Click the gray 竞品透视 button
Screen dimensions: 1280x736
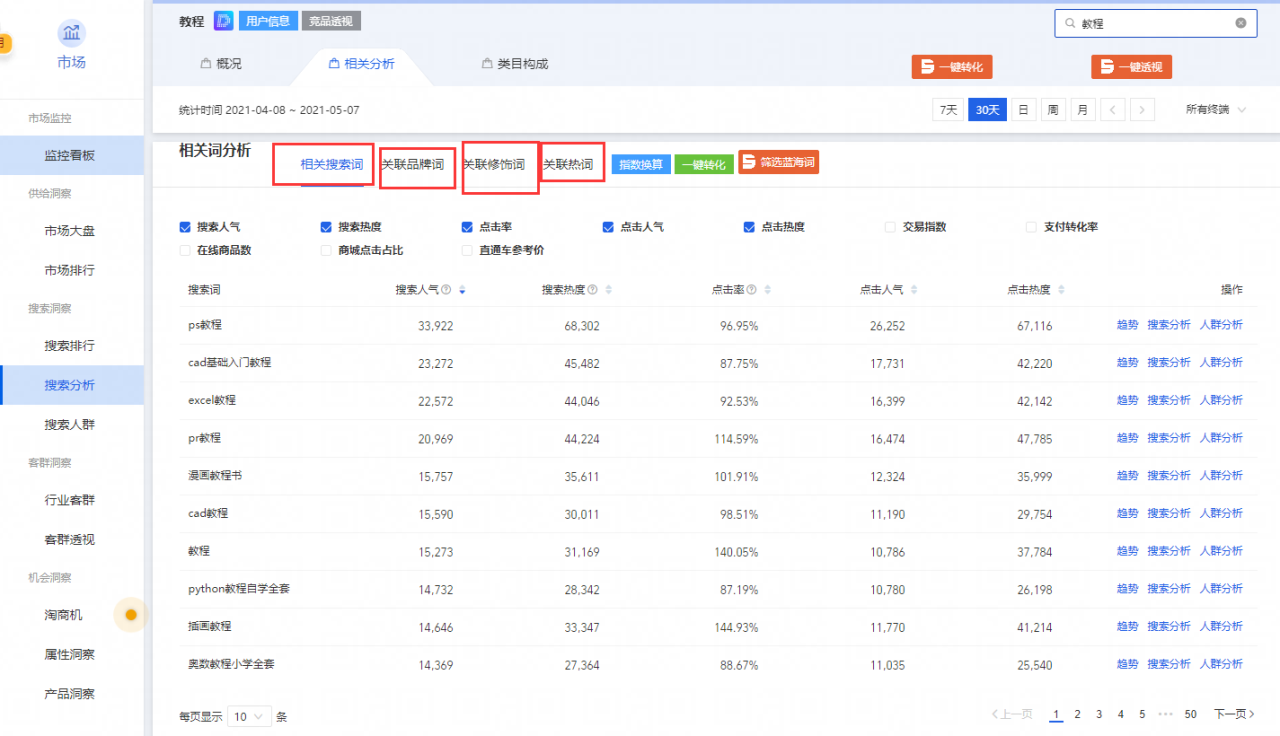[x=331, y=20]
